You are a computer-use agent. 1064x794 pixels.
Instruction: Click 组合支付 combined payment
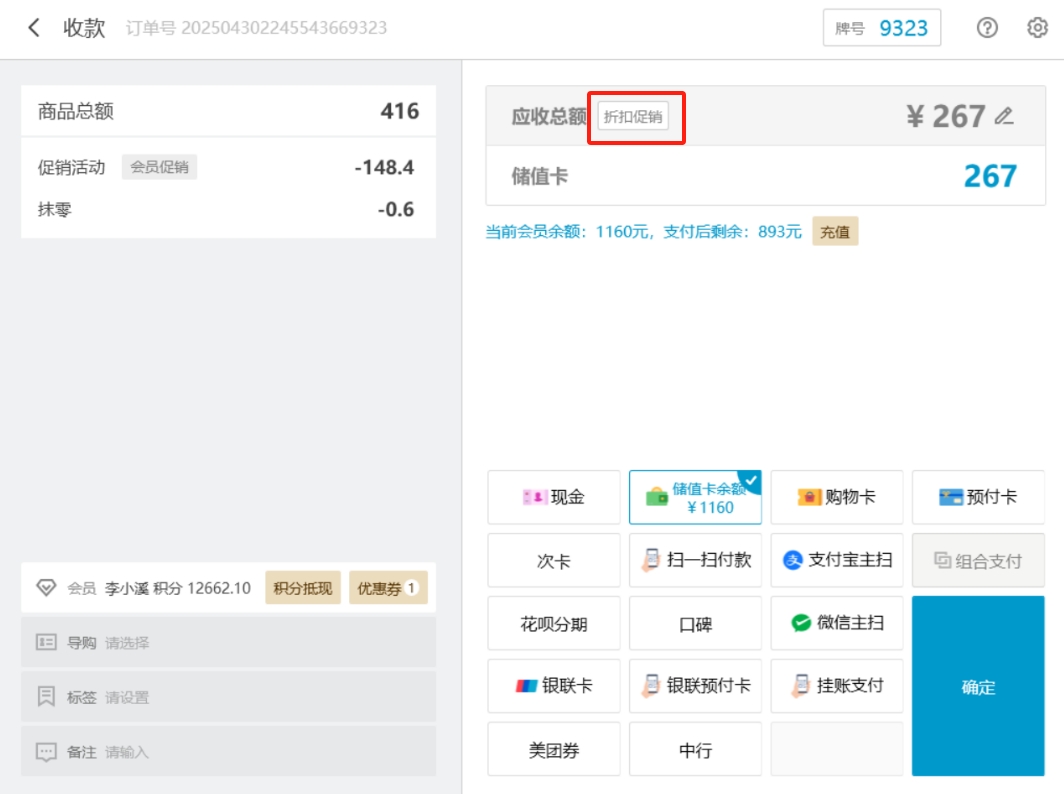point(978,561)
